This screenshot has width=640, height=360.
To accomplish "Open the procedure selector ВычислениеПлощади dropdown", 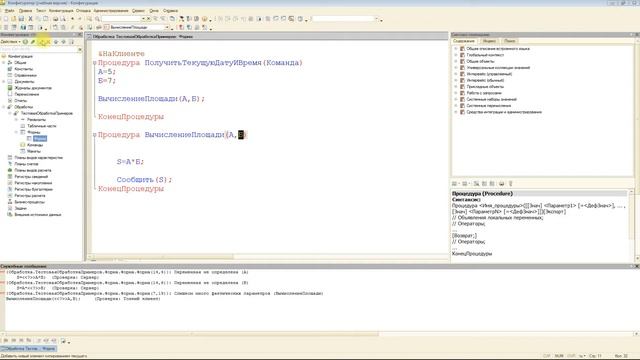I will click(x=167, y=27).
